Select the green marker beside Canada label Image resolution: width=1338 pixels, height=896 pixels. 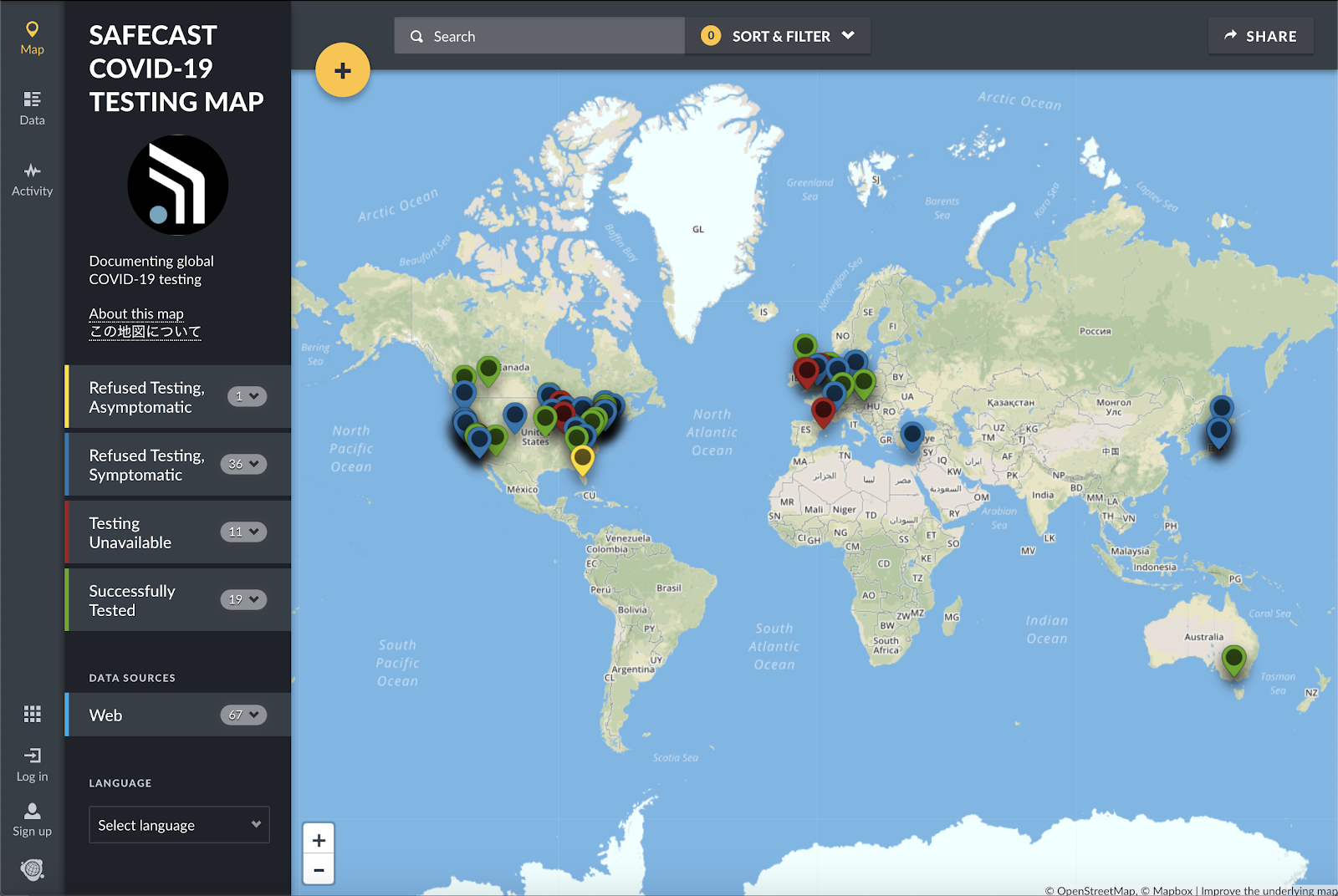(x=488, y=369)
